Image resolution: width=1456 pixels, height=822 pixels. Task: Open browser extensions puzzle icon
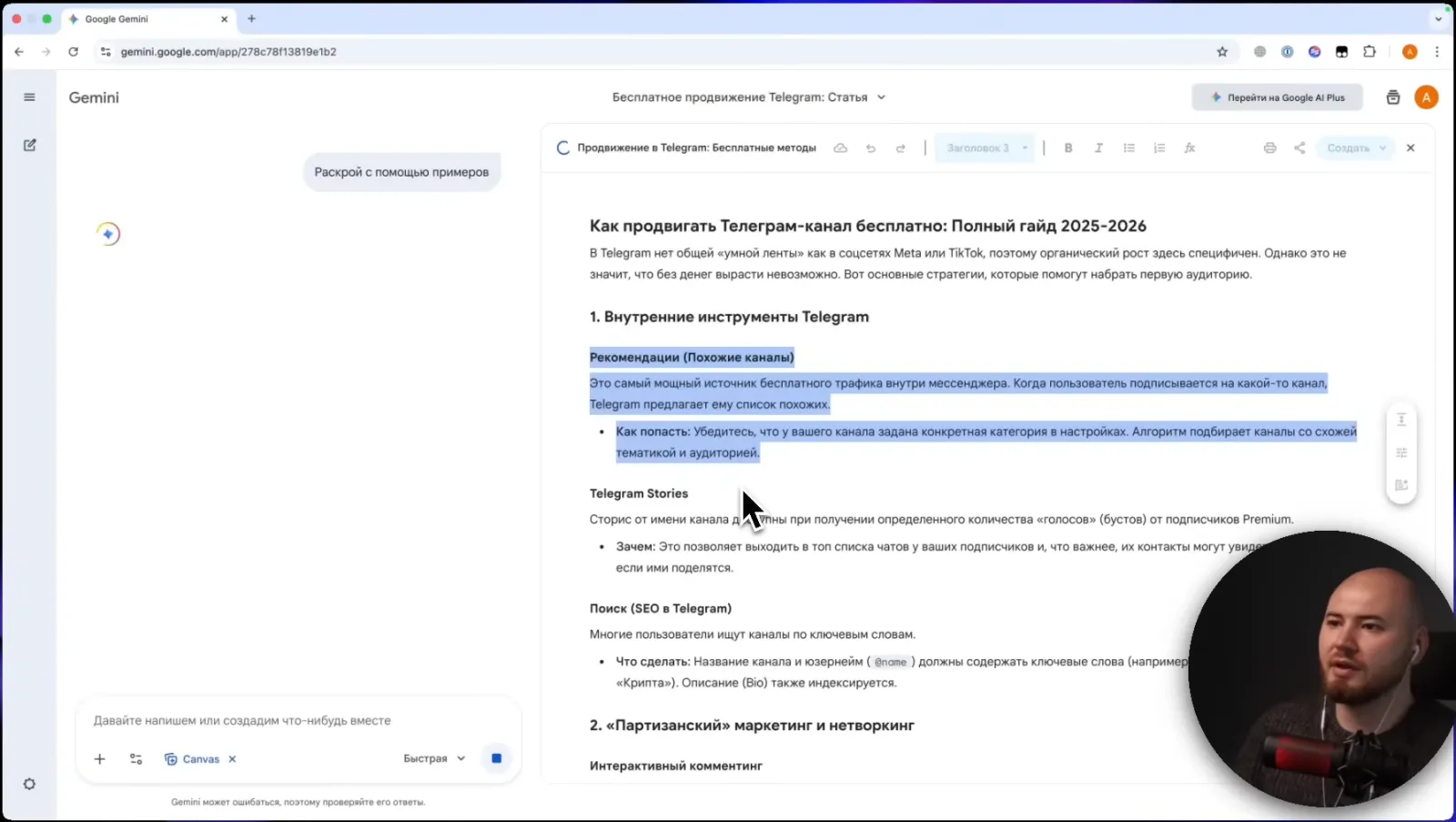pos(1369,52)
